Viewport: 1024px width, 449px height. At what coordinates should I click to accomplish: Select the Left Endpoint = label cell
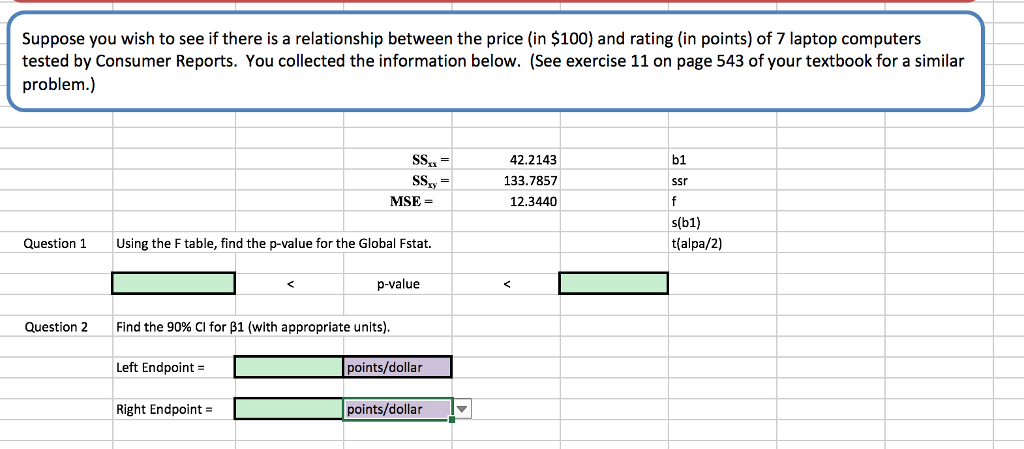pyautogui.click(x=160, y=367)
